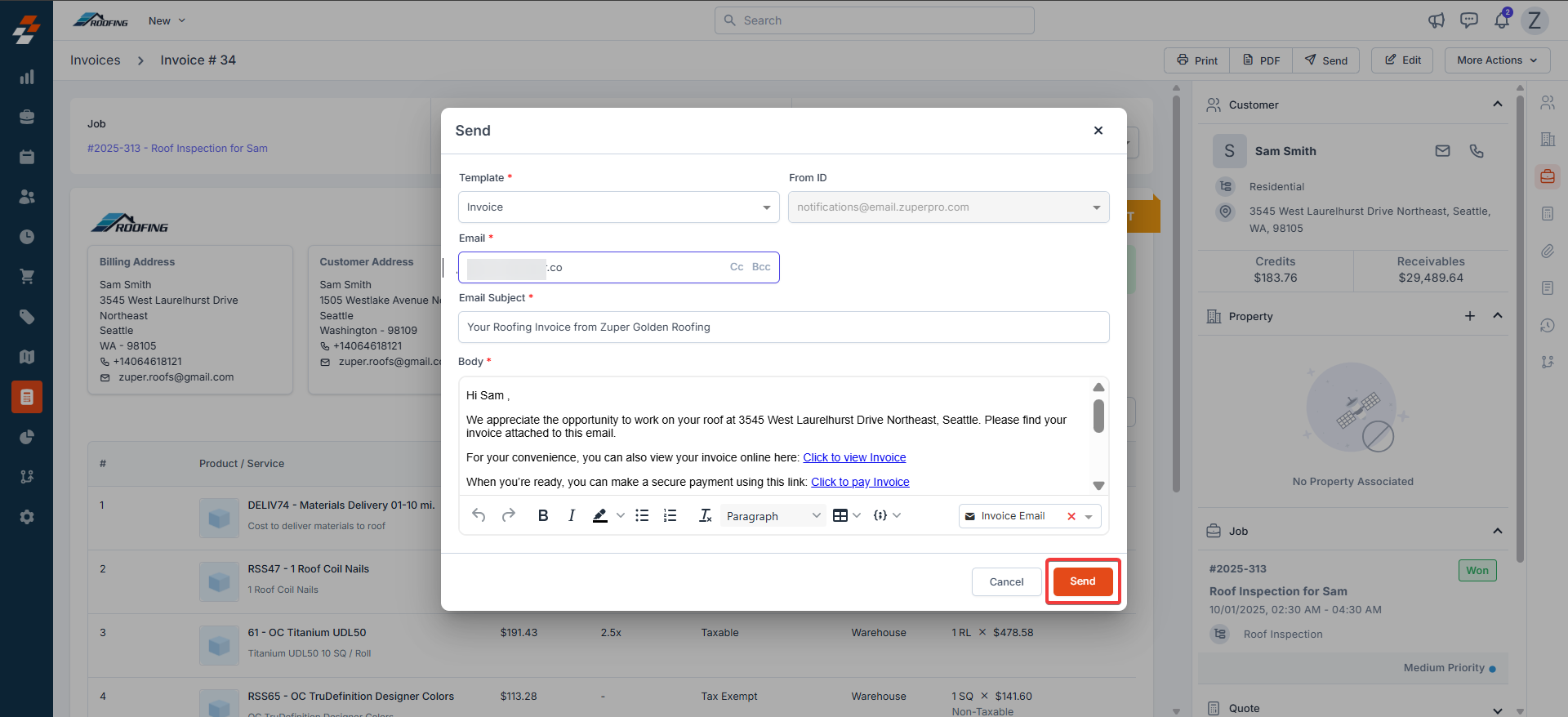Screen dimensions: 1568x717
Task: Download invoice as PDF
Action: [1261, 60]
